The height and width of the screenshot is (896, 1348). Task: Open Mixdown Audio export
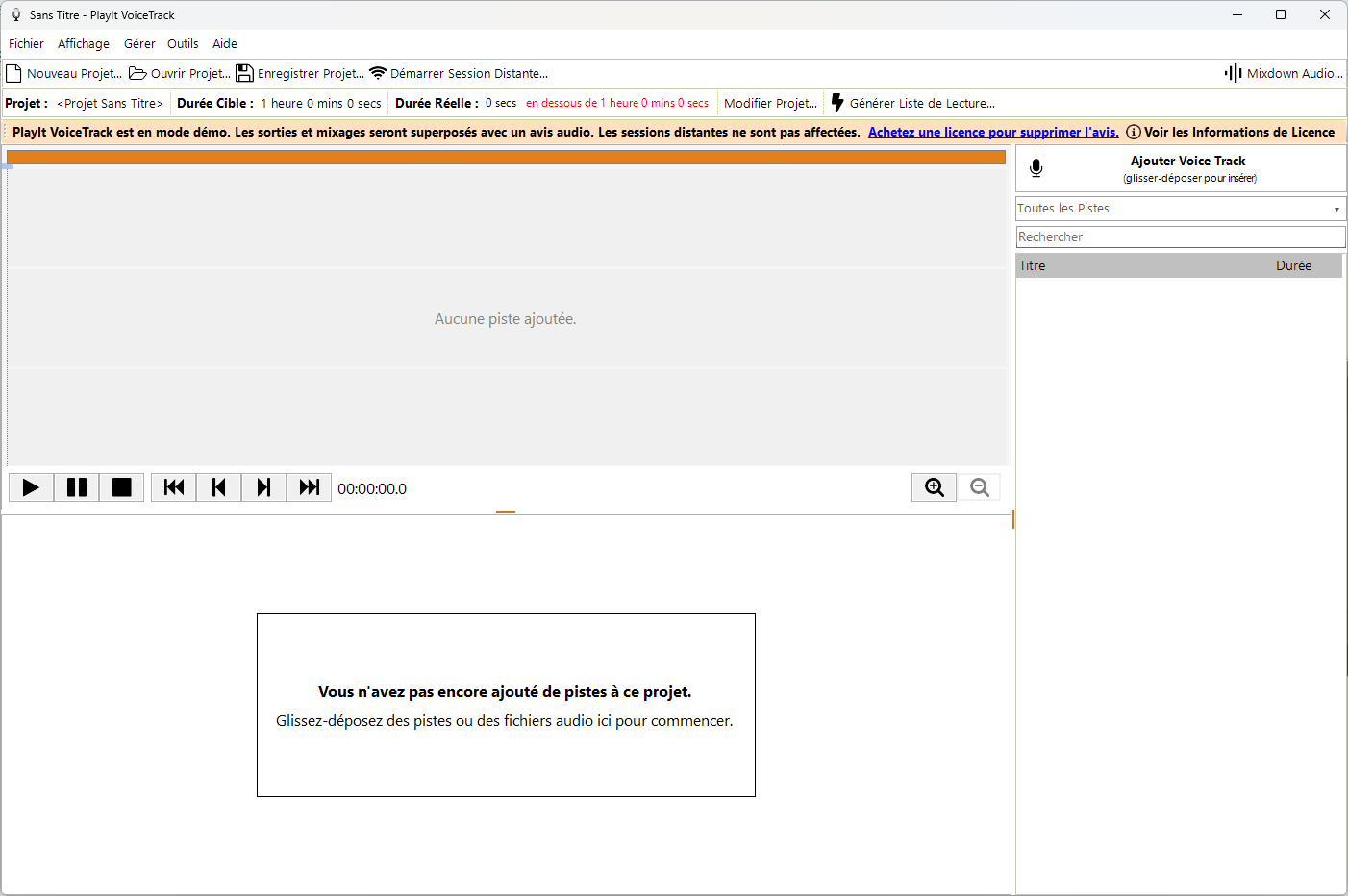[x=1284, y=73]
